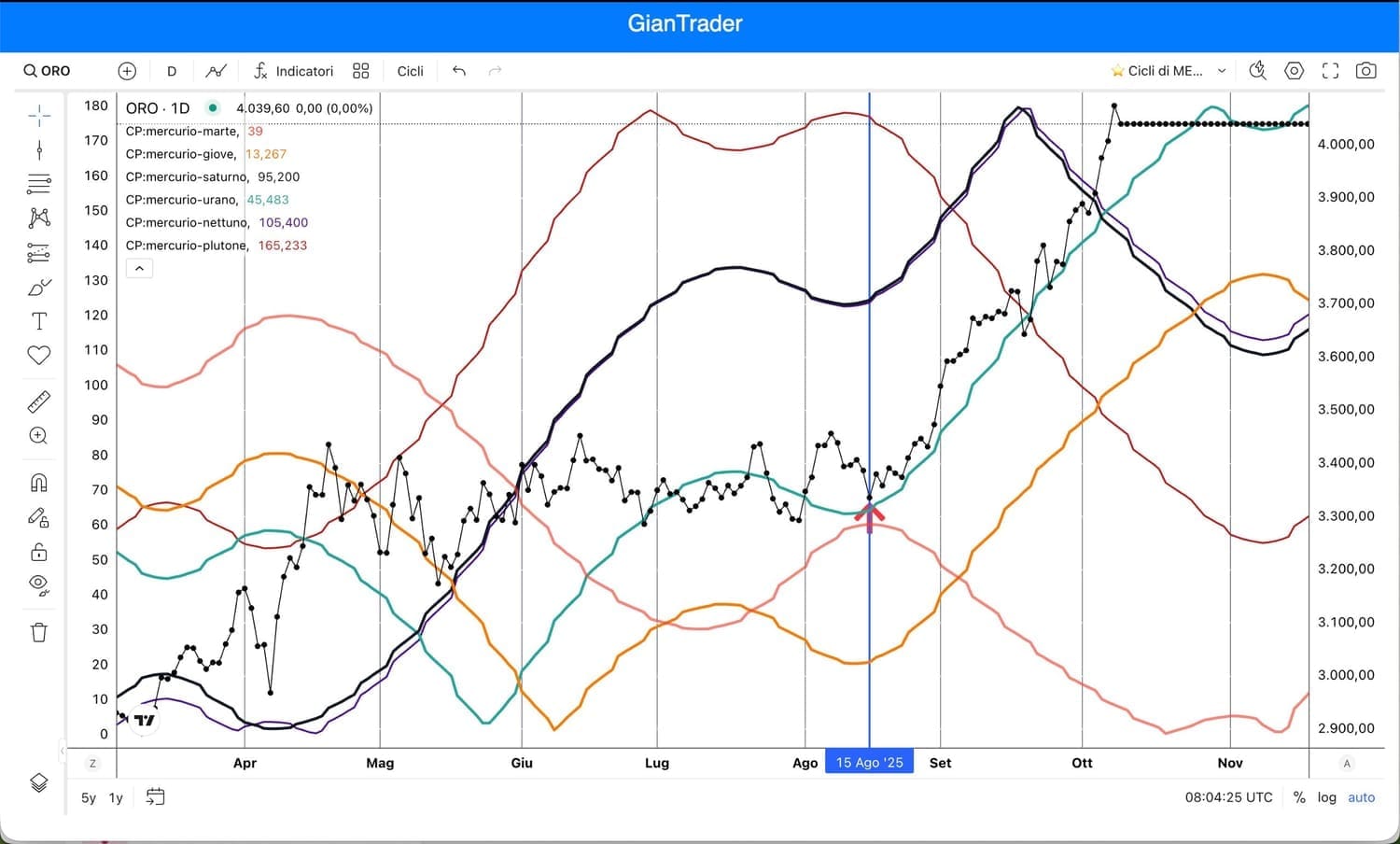
Task: Open the Fibonacci lines tool group
Action: (x=39, y=184)
